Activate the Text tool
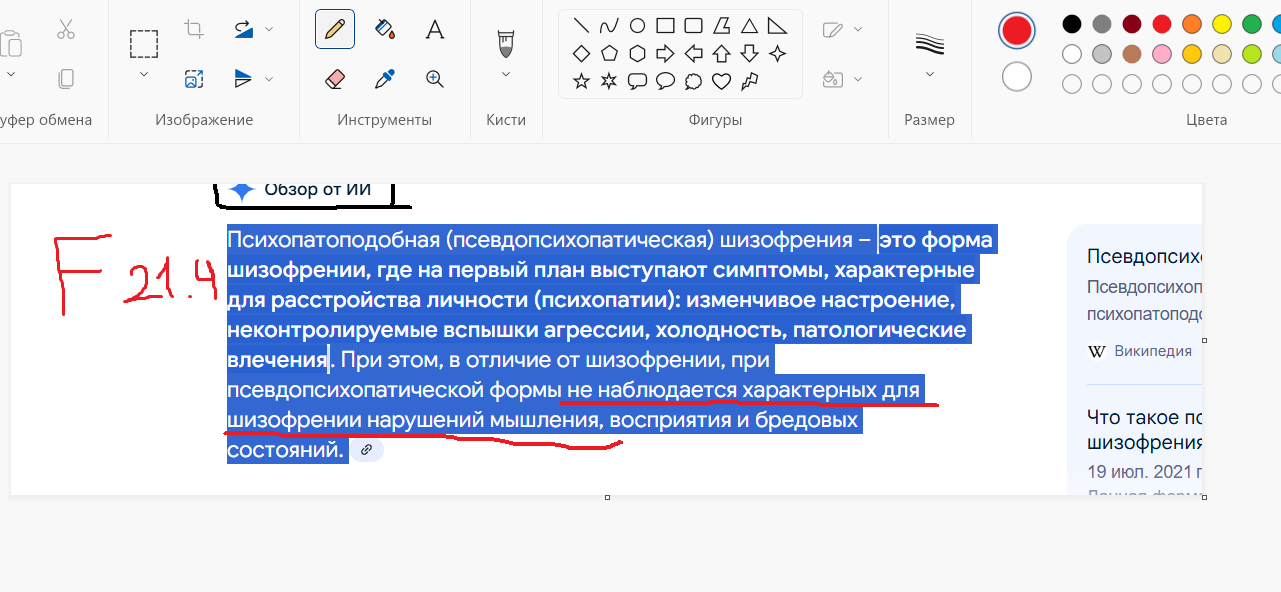1281x592 pixels. [435, 29]
